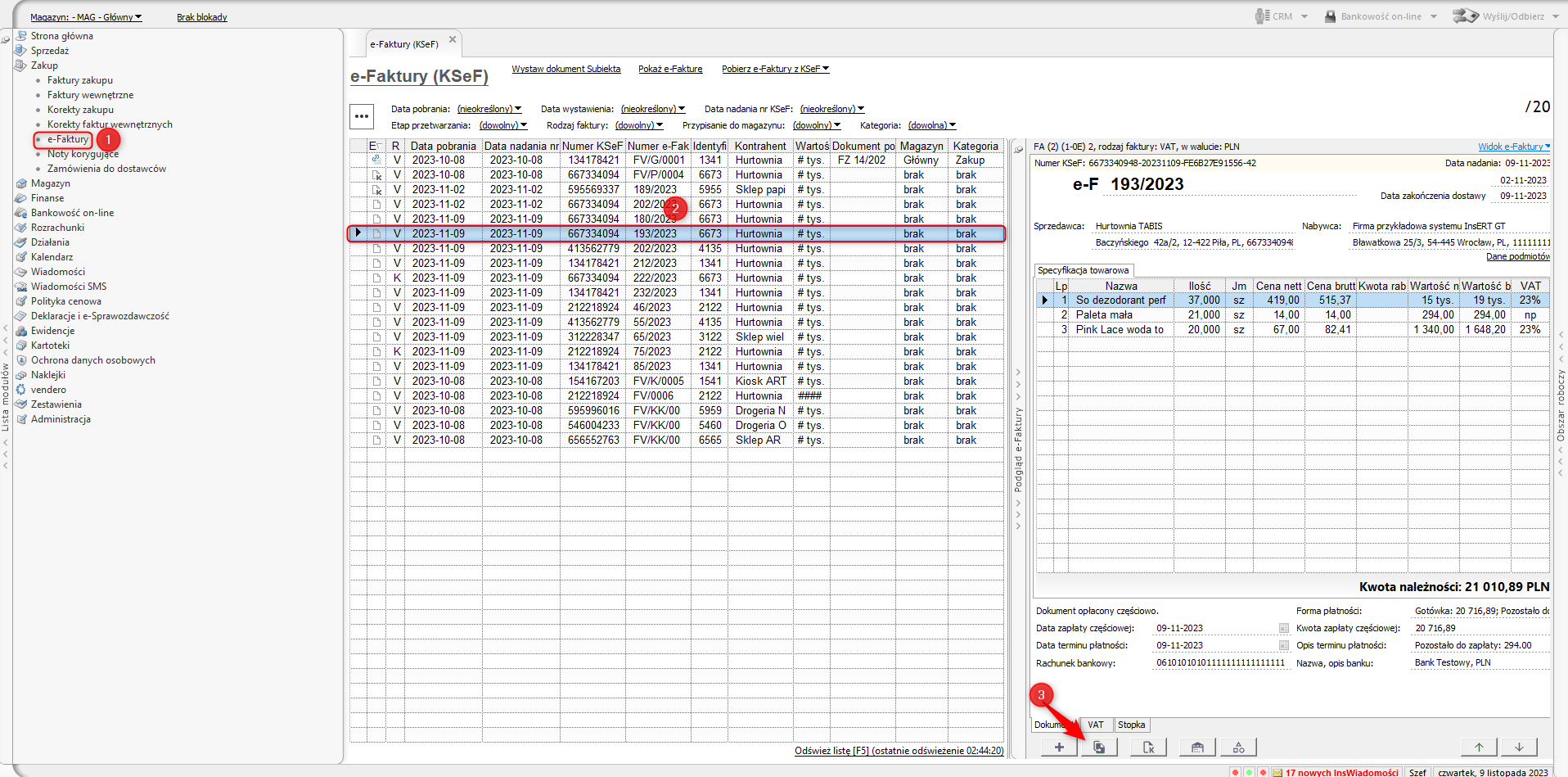The image size is (1568, 777).
Task: Click the warehouse building icon button
Action: click(1197, 747)
